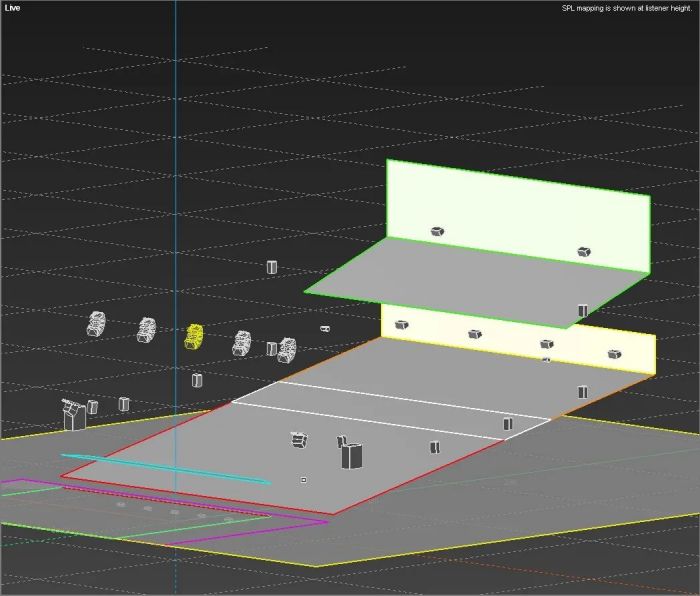
Task: Click the 'Live' view label
Action: pyautogui.click(x=12, y=8)
